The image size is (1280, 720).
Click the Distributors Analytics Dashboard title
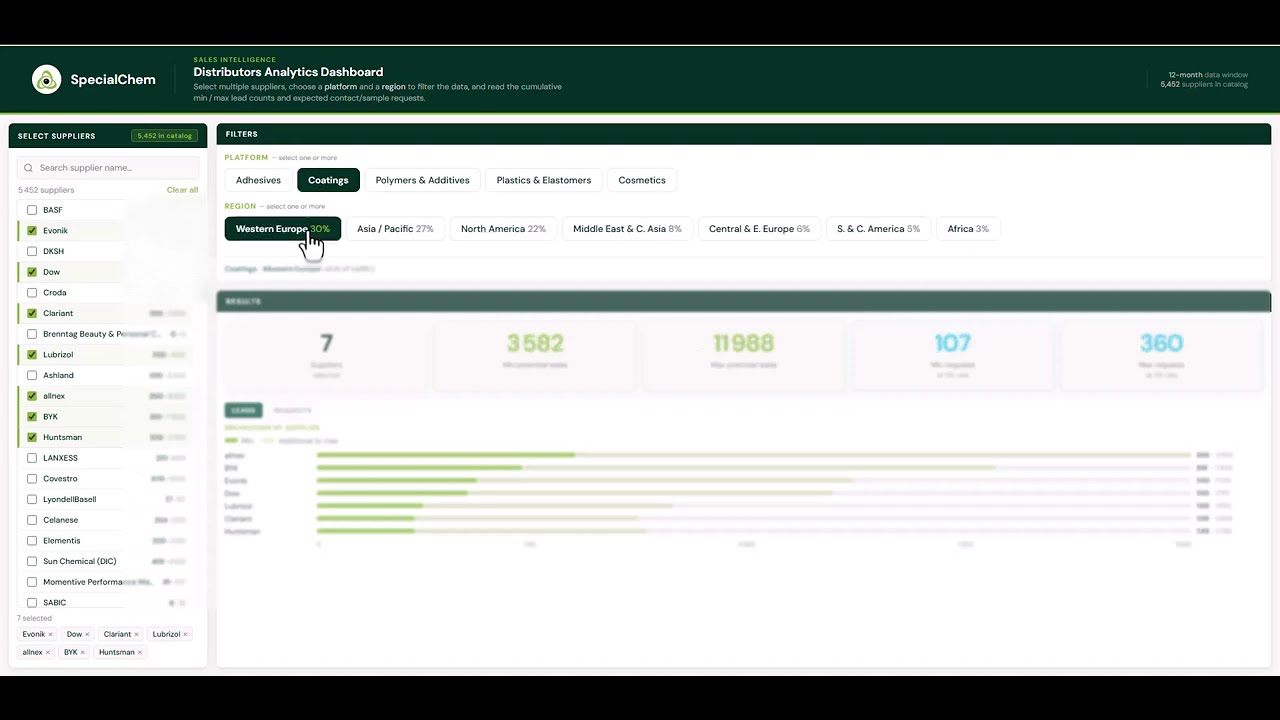[x=288, y=72]
